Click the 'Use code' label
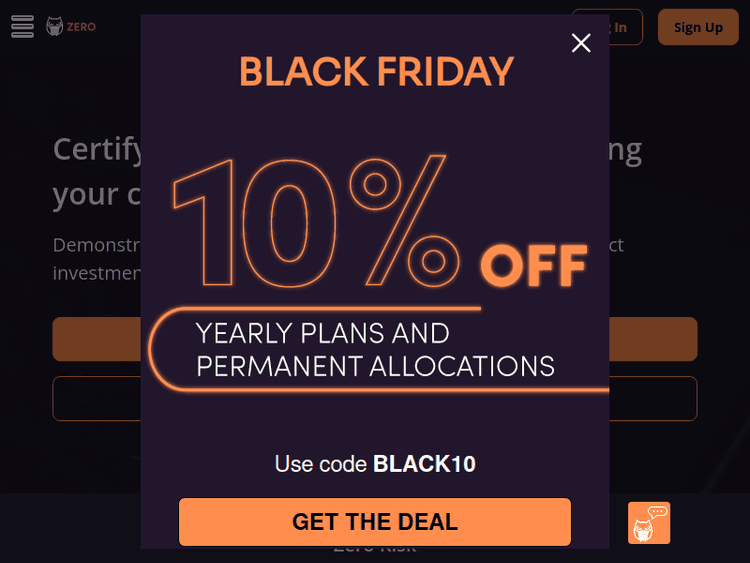The width and height of the screenshot is (750, 563). tap(321, 464)
